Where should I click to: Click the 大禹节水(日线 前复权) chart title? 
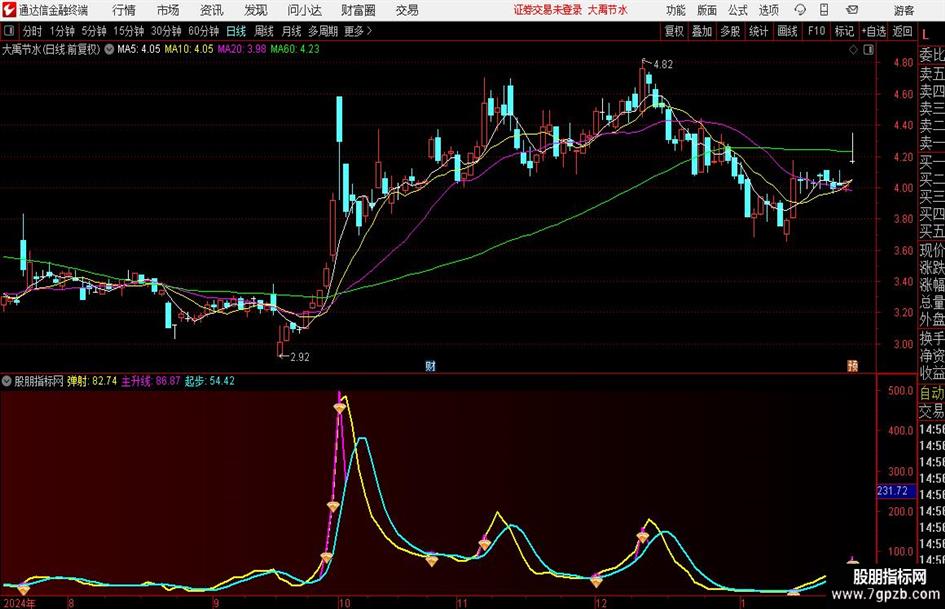(x=51, y=49)
